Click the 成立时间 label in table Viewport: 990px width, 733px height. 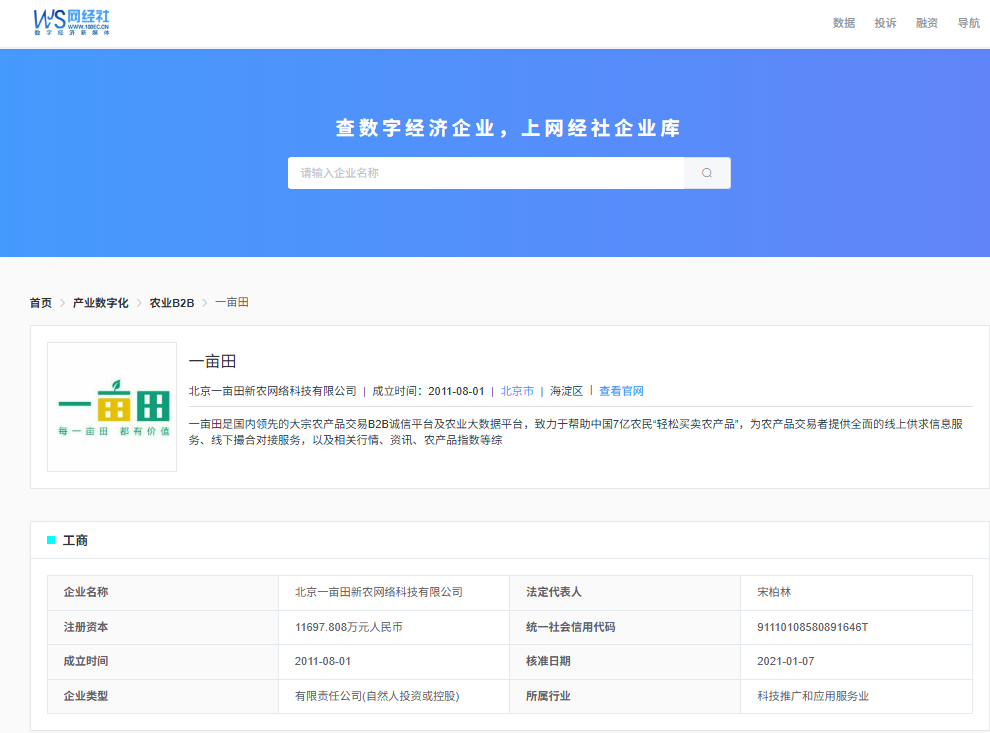(x=86, y=661)
